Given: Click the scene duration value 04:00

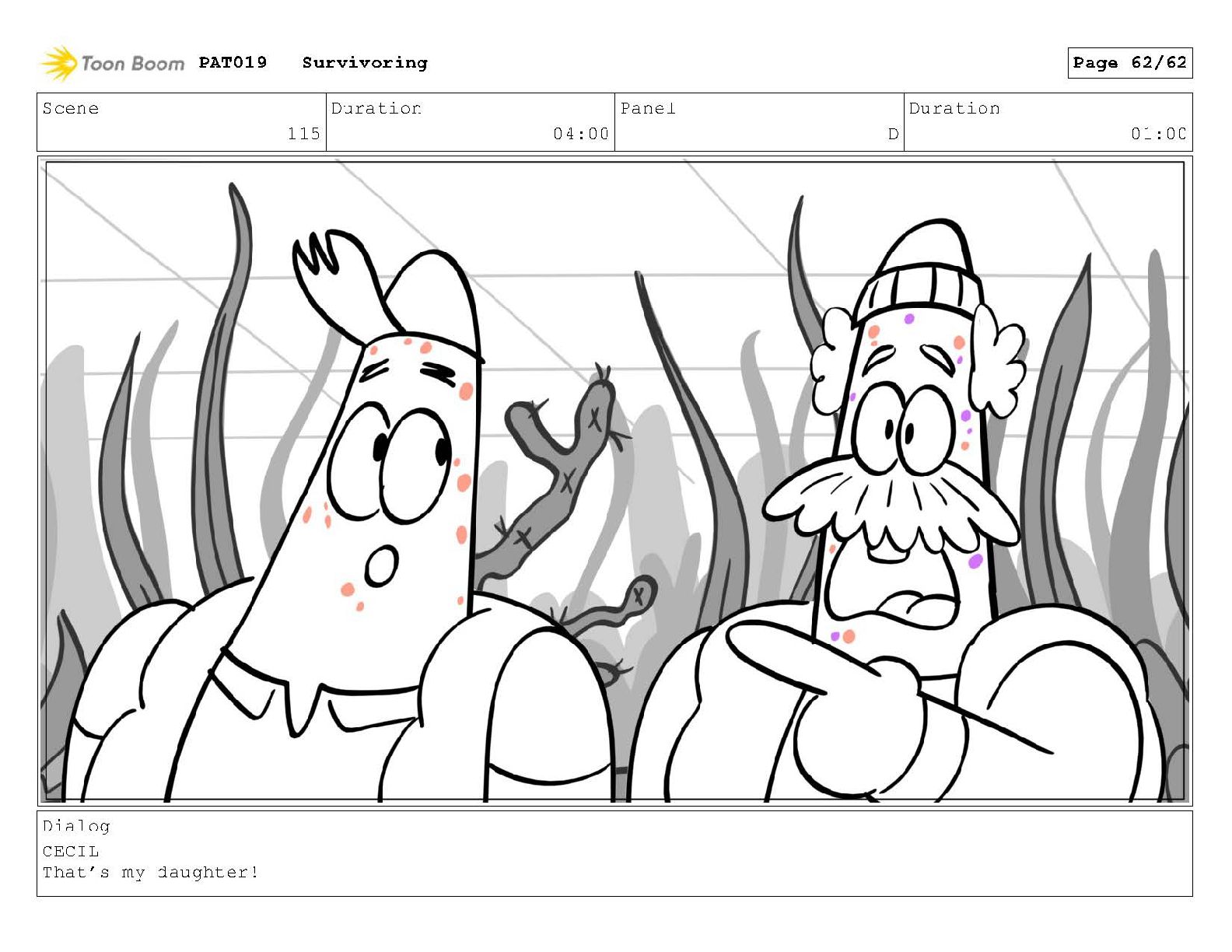Looking at the screenshot, I should click(x=581, y=134).
